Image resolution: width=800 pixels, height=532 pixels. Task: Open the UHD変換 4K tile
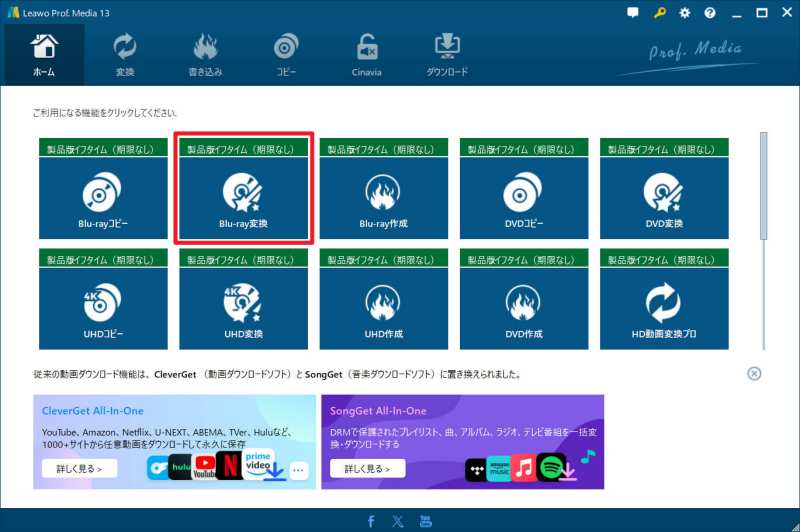click(x=243, y=309)
